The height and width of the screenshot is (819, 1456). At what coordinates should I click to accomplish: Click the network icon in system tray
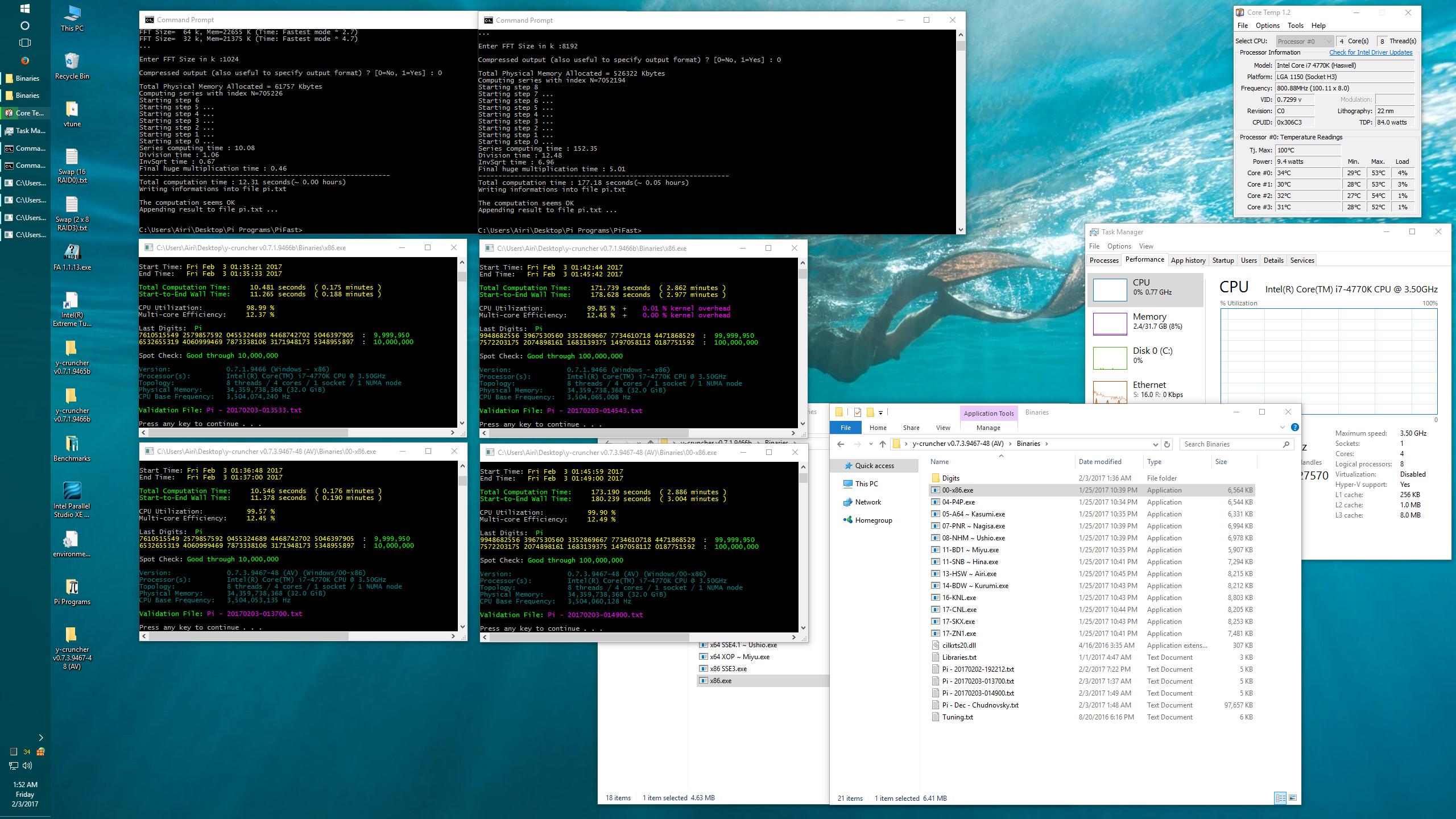(14, 766)
